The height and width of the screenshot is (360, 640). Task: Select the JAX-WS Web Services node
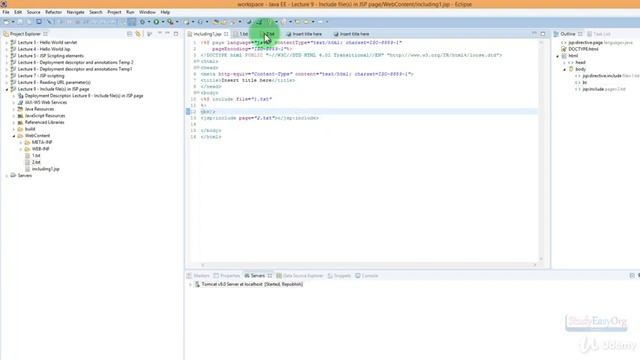click(x=46, y=102)
